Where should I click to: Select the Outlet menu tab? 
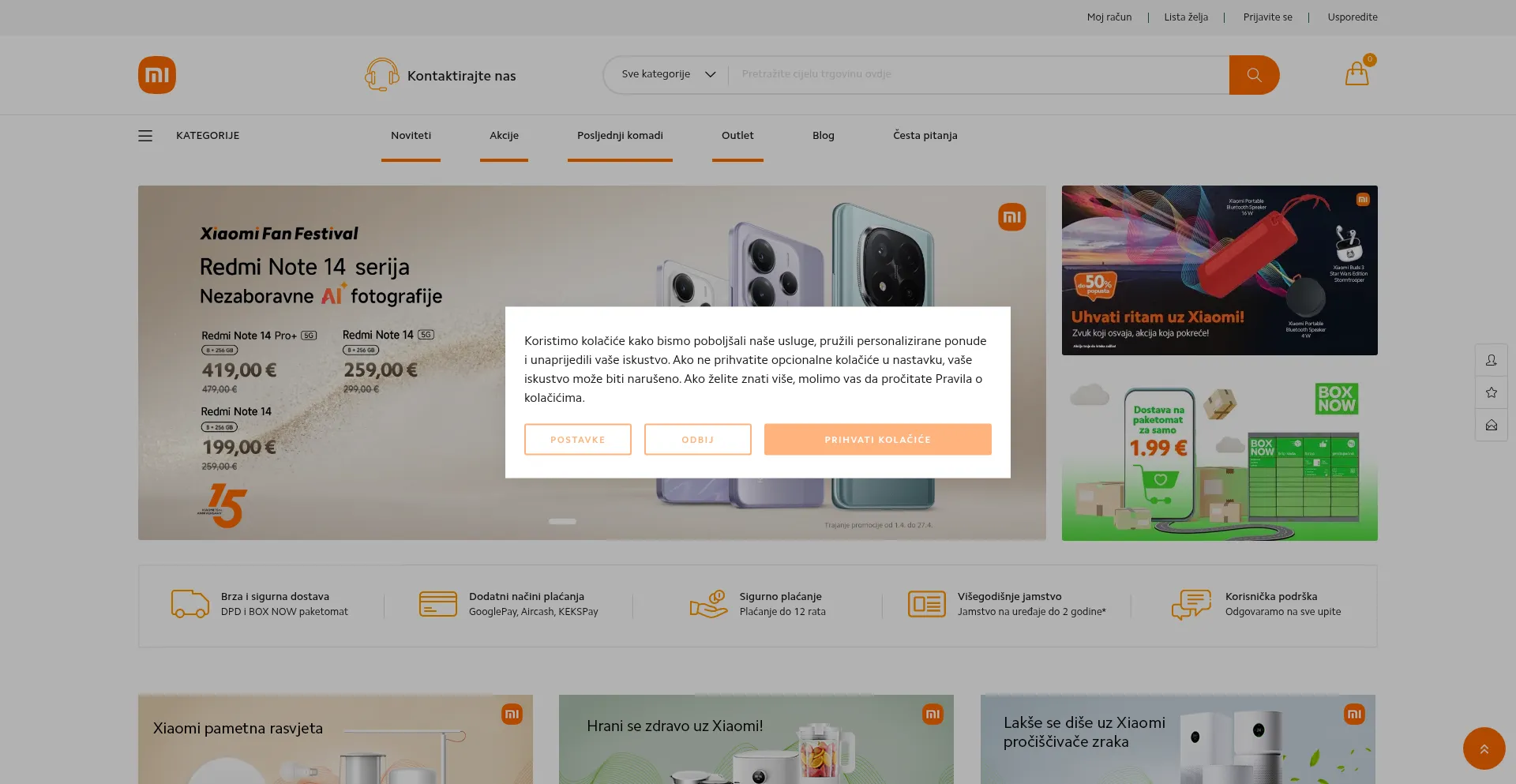[x=737, y=136]
